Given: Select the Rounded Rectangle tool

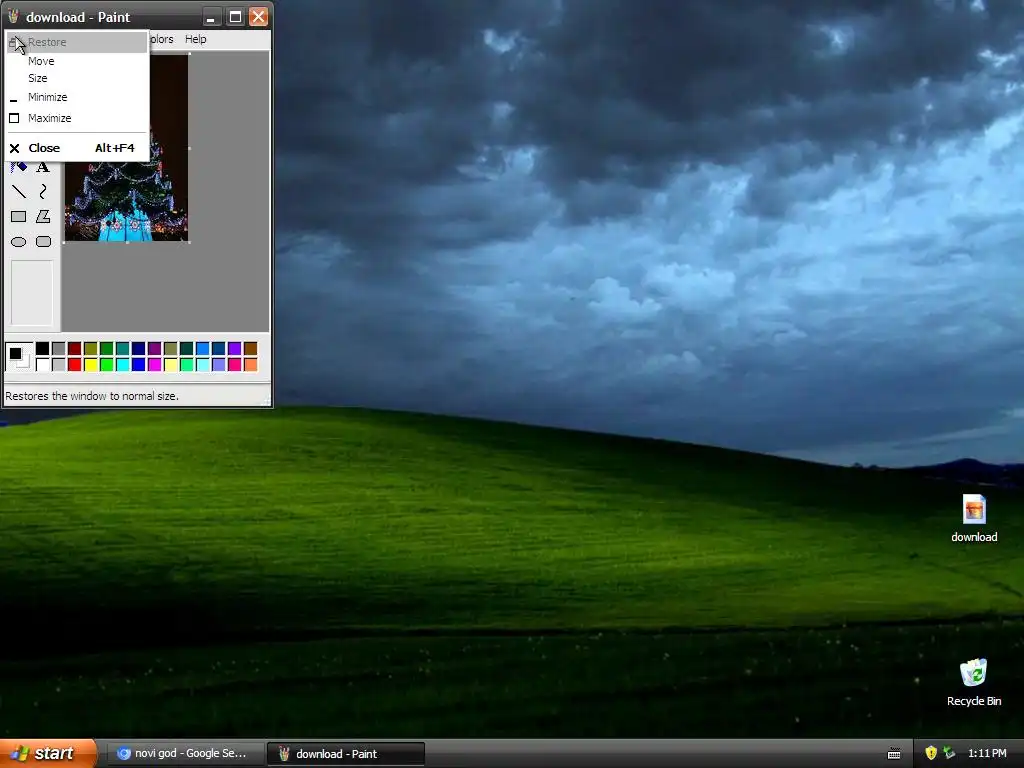Looking at the screenshot, I should [43, 242].
